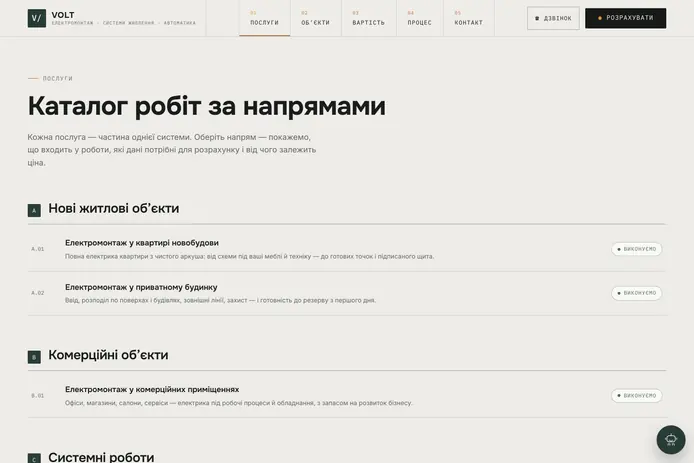Click Виконуємо badge for item A.02

636,293
